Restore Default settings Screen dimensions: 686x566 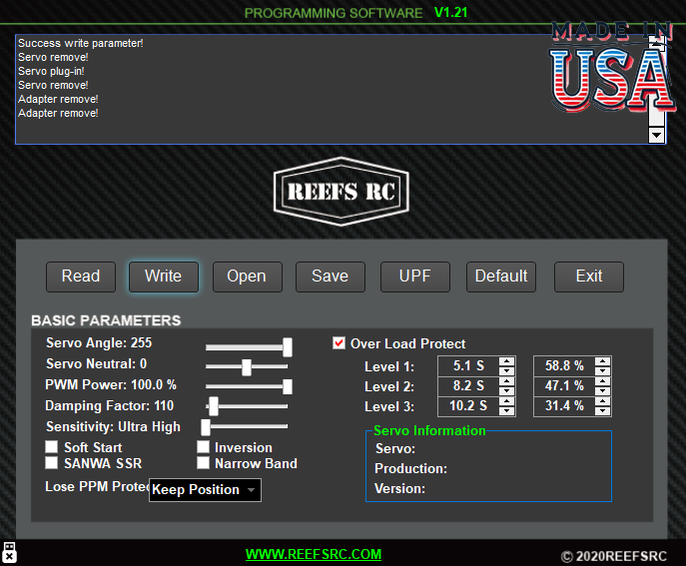click(501, 276)
